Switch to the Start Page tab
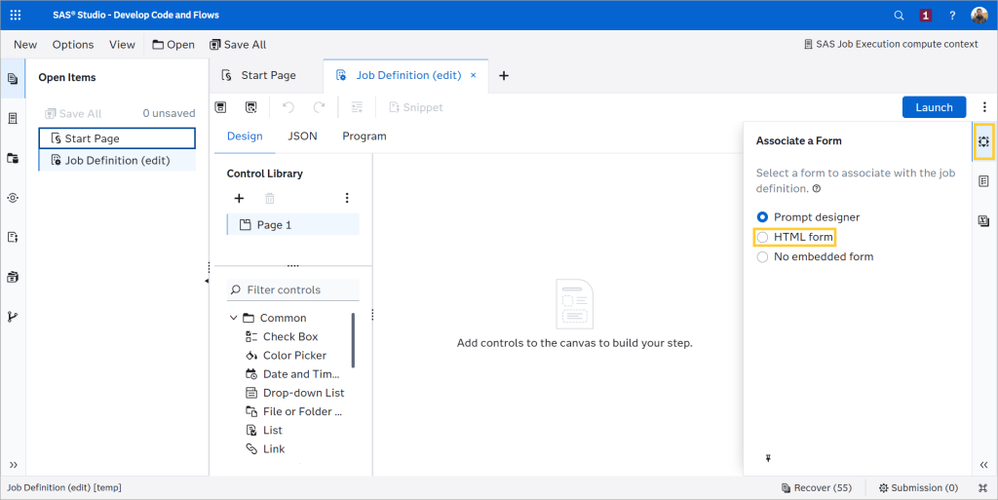 coord(259,76)
